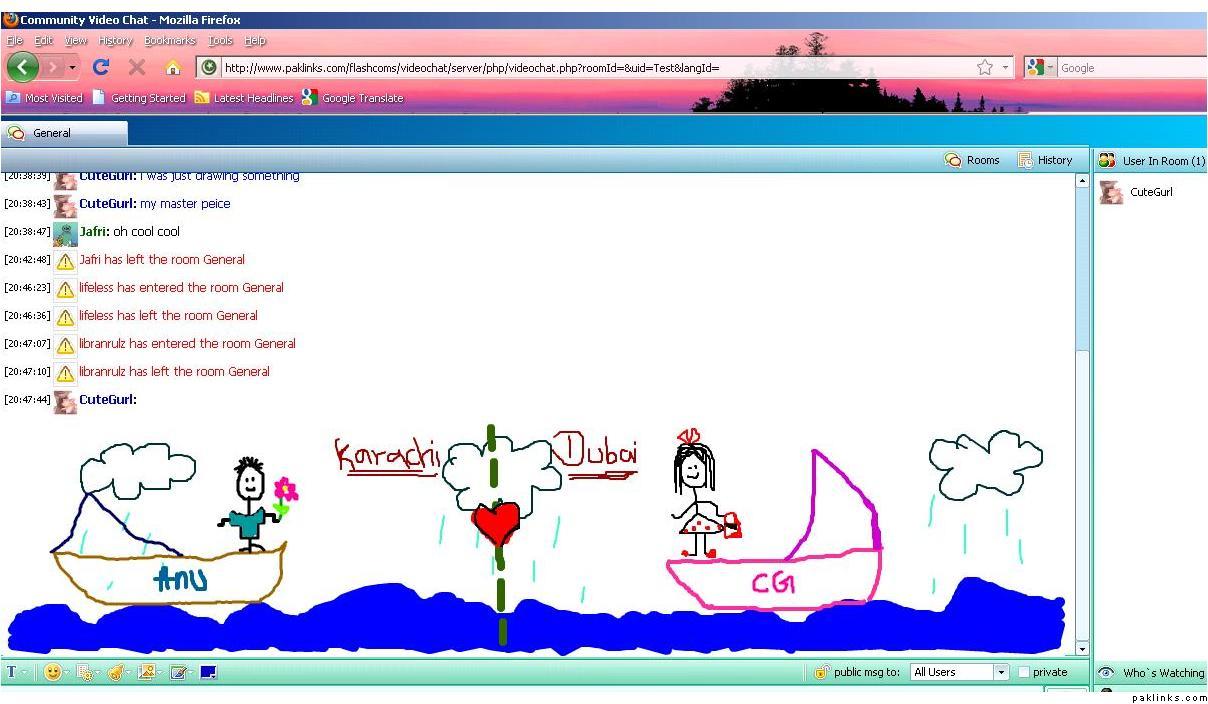Click Jafri's avatar in chat log

[x=65, y=233]
